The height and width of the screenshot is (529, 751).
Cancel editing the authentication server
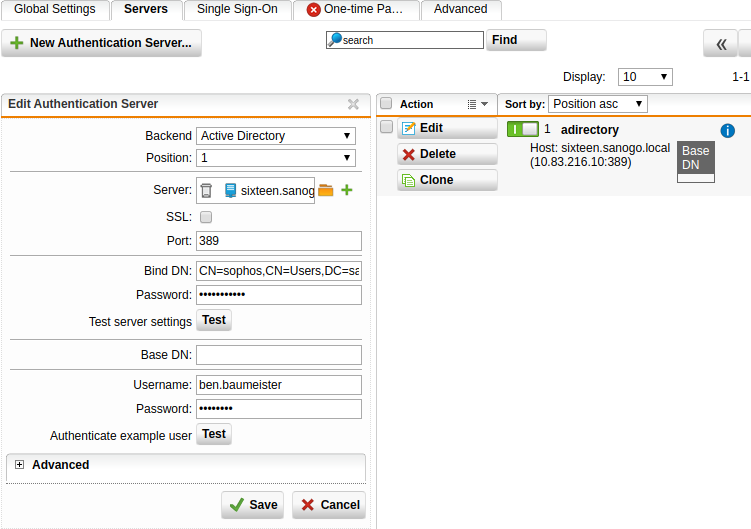[329, 505]
